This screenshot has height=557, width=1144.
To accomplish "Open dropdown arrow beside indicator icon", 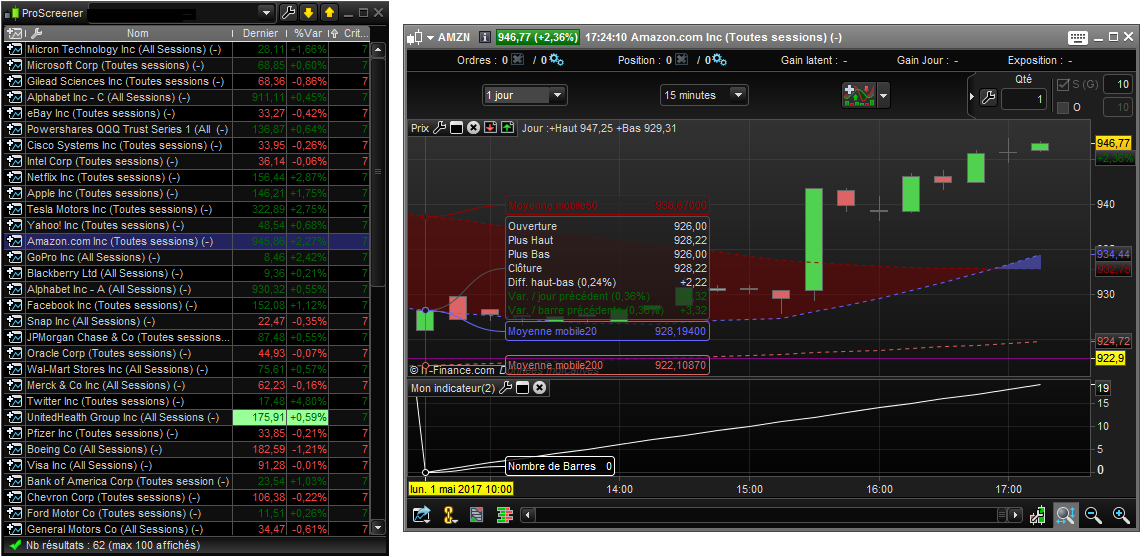I will pos(884,96).
